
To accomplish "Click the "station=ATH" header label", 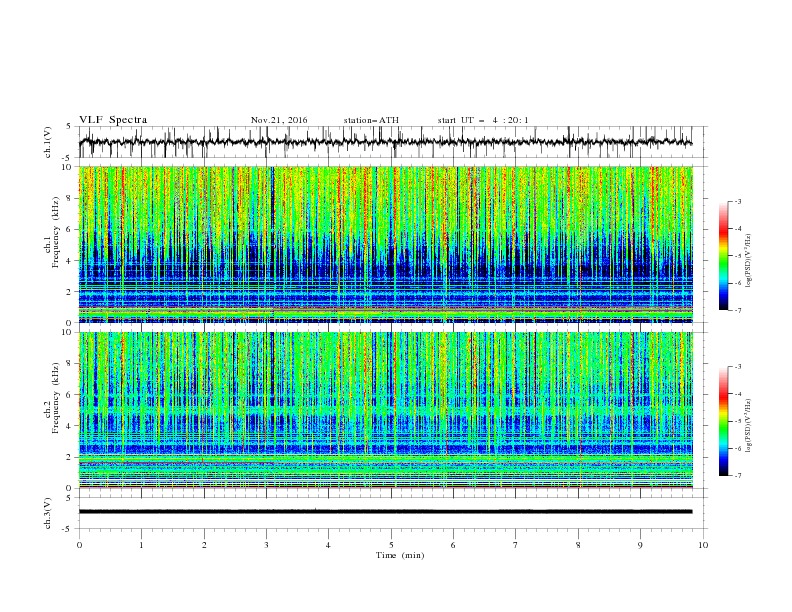I will click(x=371, y=120).
